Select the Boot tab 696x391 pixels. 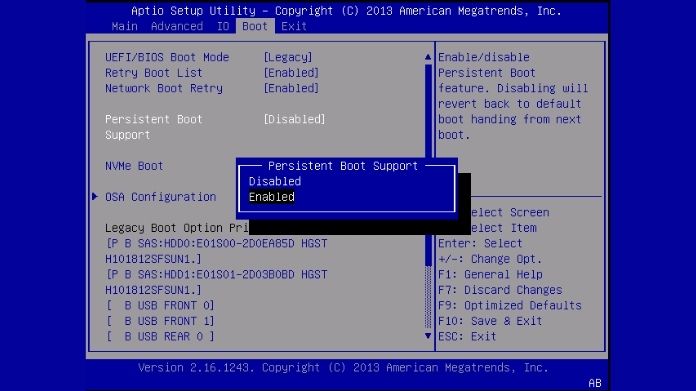[255, 26]
